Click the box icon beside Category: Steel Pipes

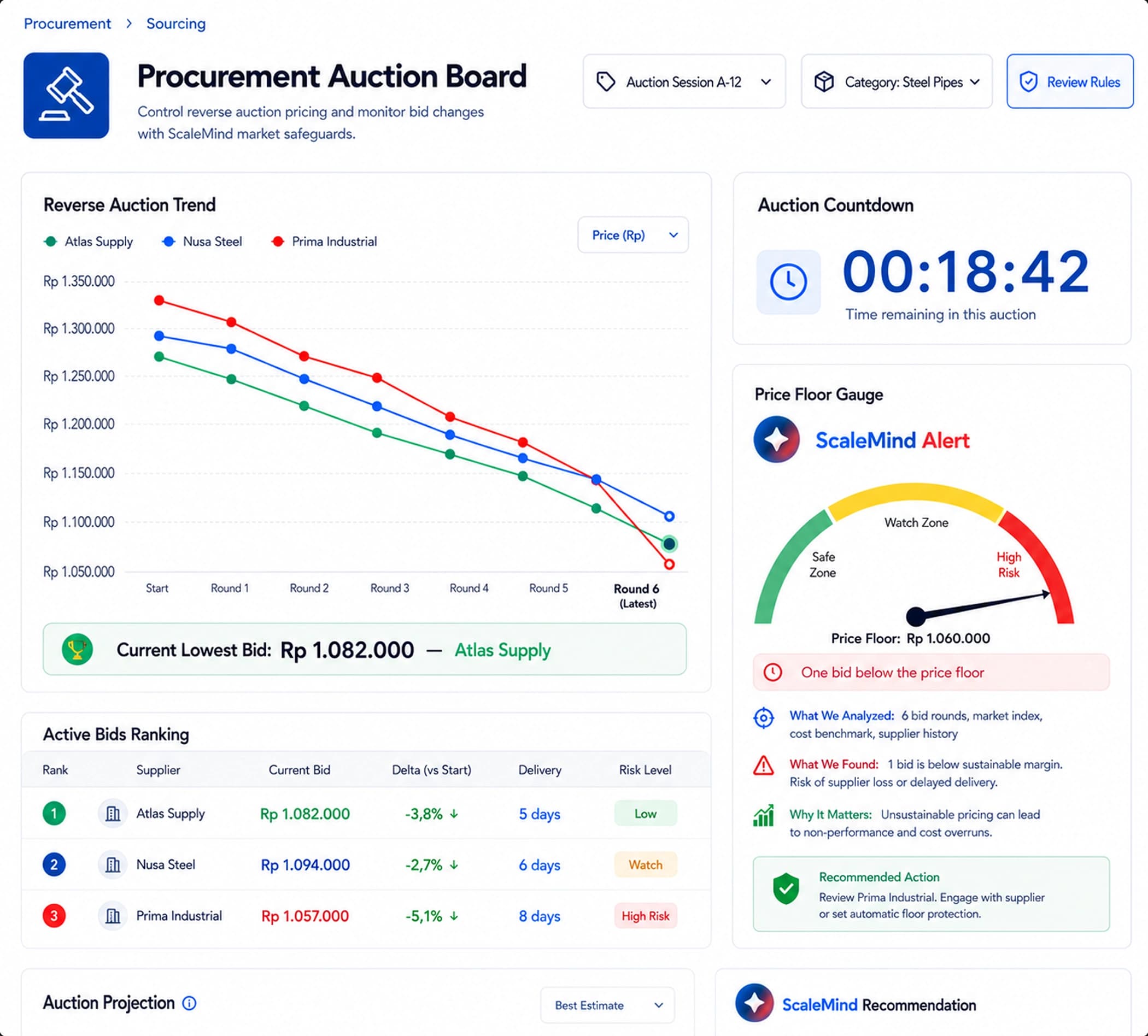824,82
